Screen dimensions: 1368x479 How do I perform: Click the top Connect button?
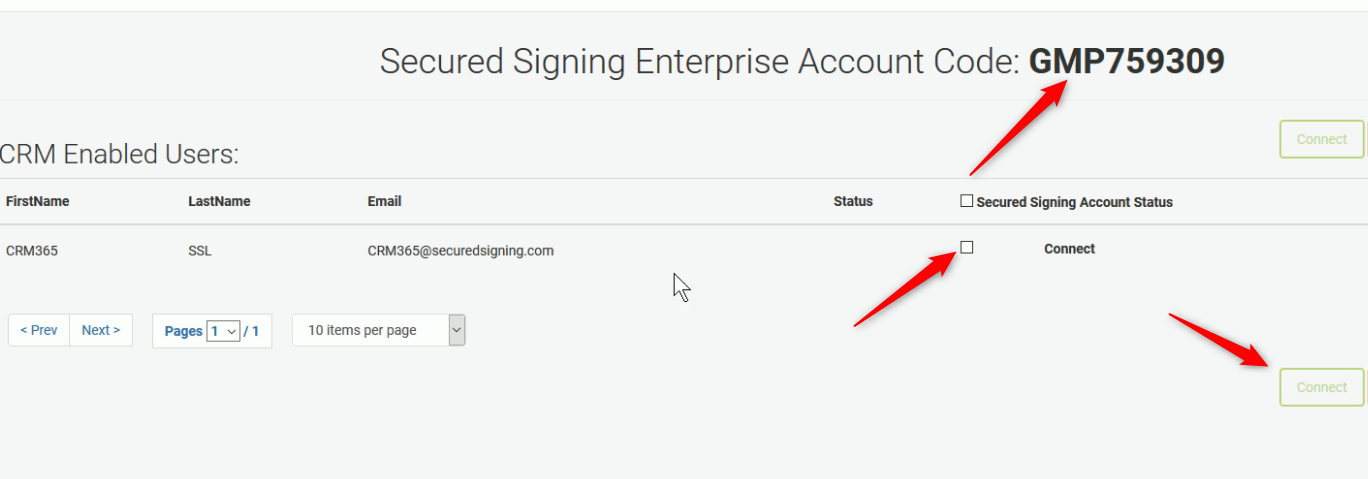[1321, 139]
